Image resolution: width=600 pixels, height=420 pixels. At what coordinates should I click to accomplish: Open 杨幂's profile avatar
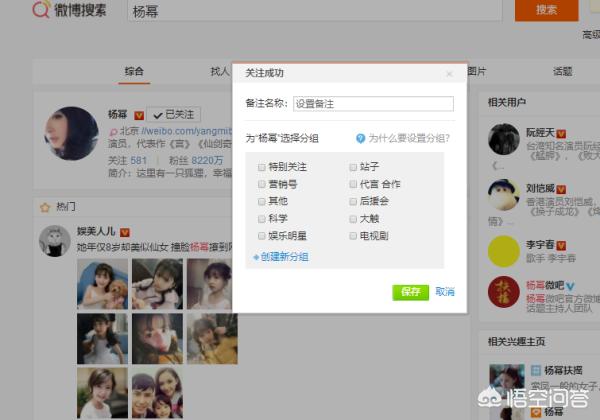point(72,133)
